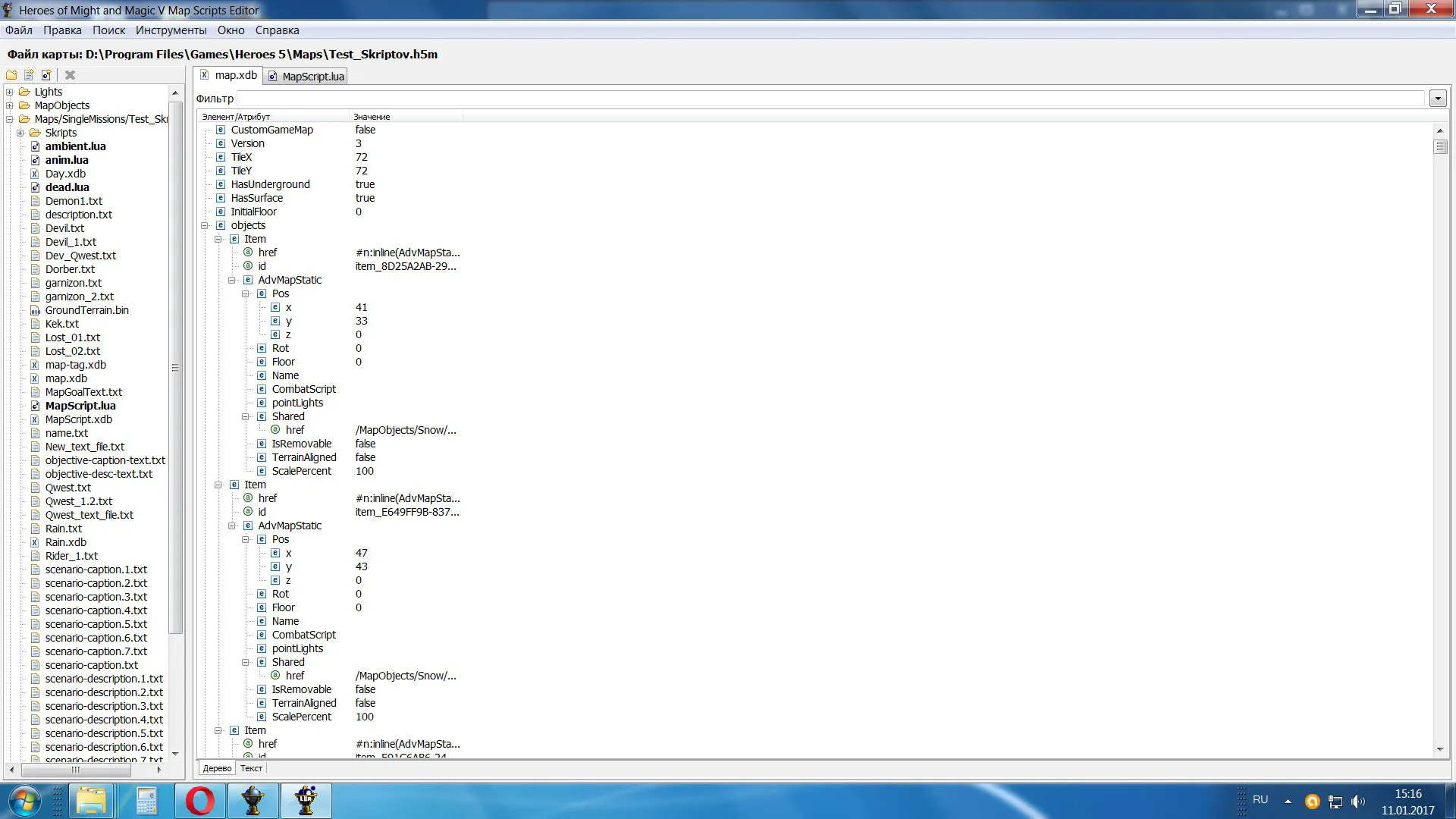
Task: Click the volume icon in system tray
Action: click(1358, 802)
